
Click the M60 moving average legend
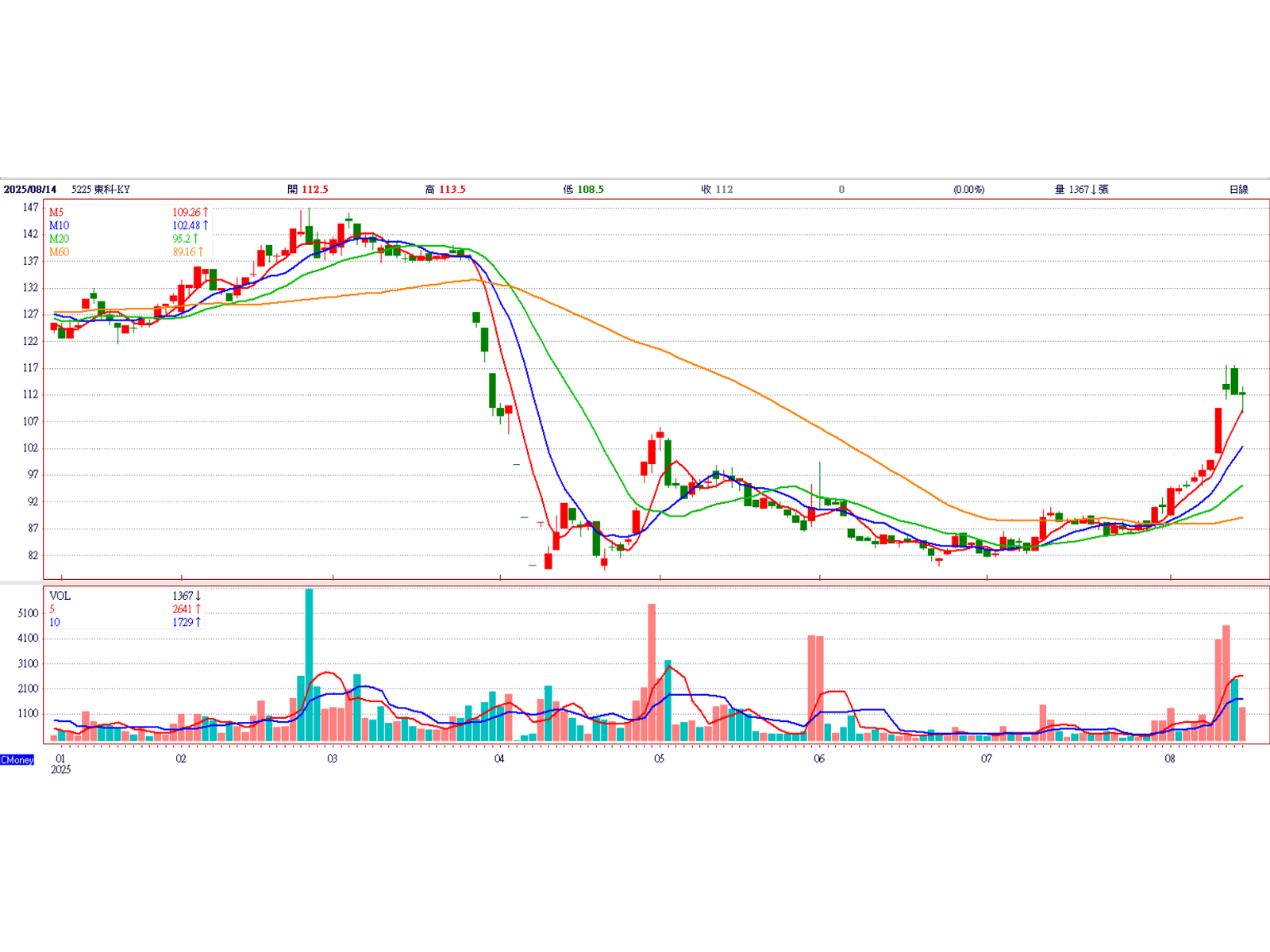(59, 252)
